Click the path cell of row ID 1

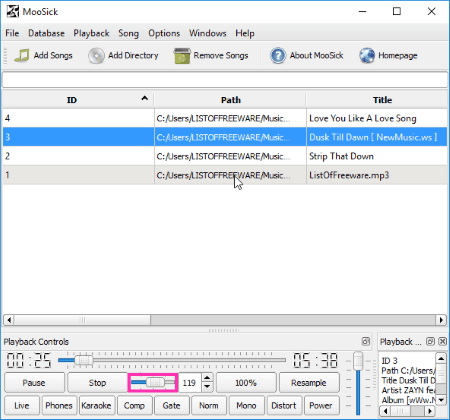click(x=230, y=175)
